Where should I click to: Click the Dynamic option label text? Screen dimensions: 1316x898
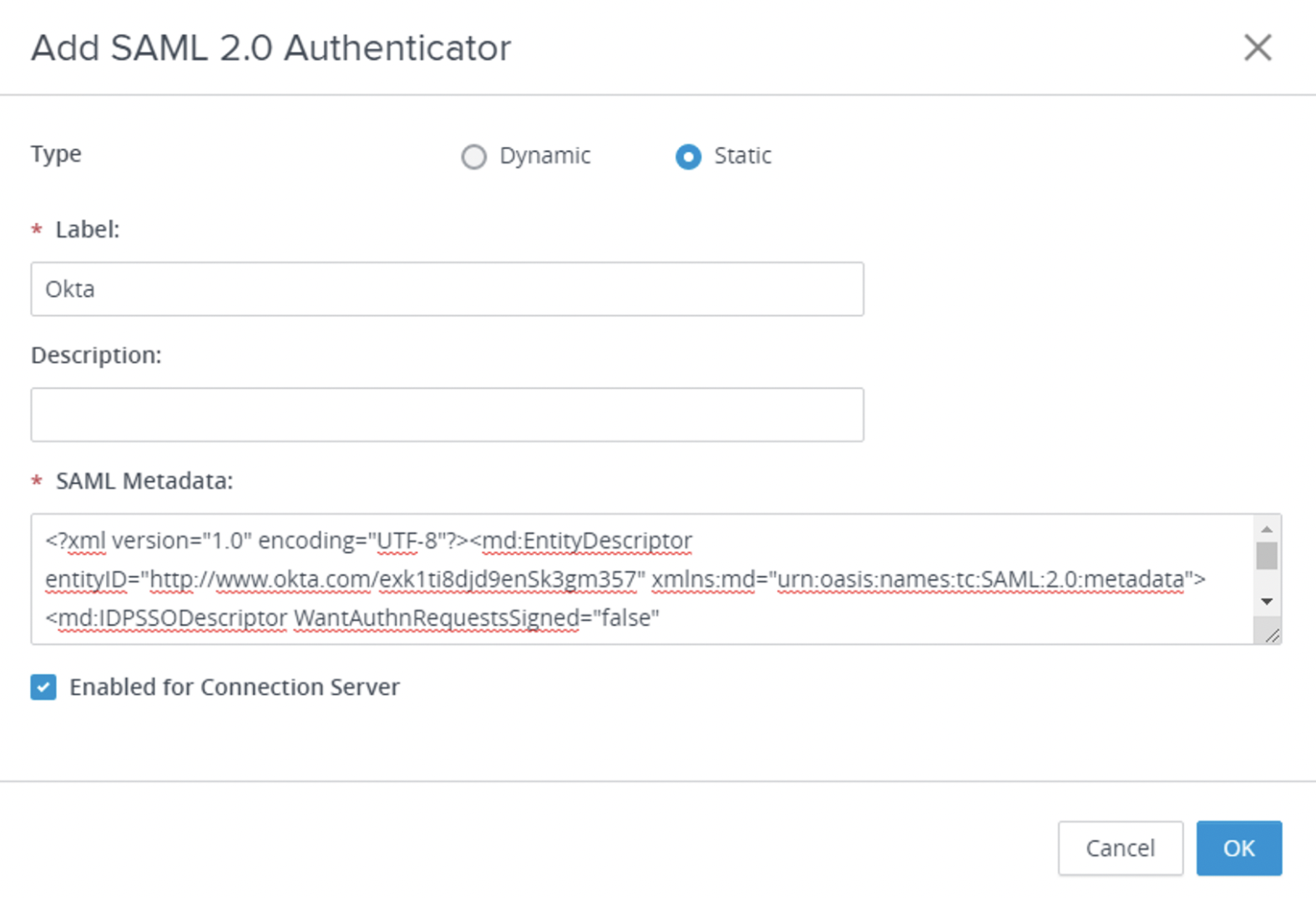pos(544,156)
